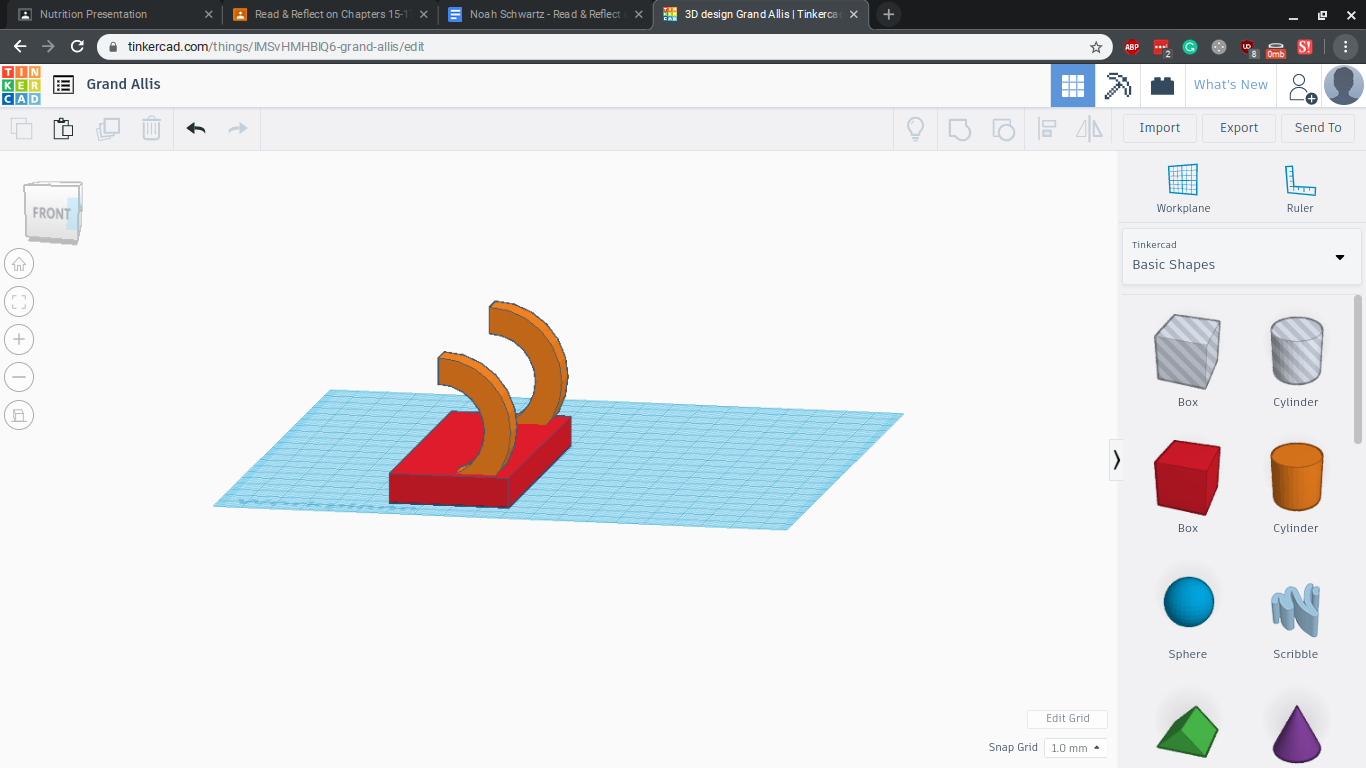This screenshot has height=768, width=1366.
Task: Select the orange Cylinder shape
Action: pyautogui.click(x=1295, y=477)
